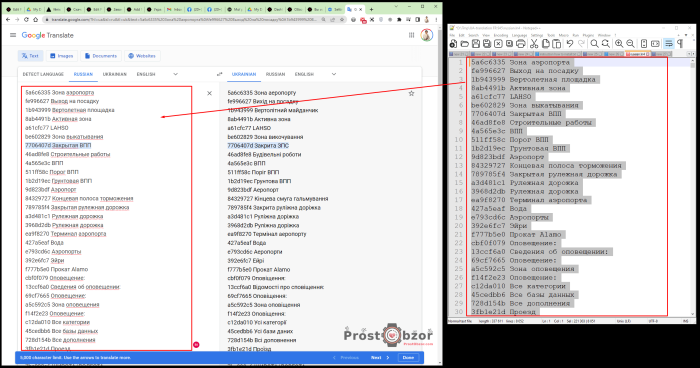Viewport: 700px width, 368px height.
Task: Clear the source text with the X
Action: point(209,93)
